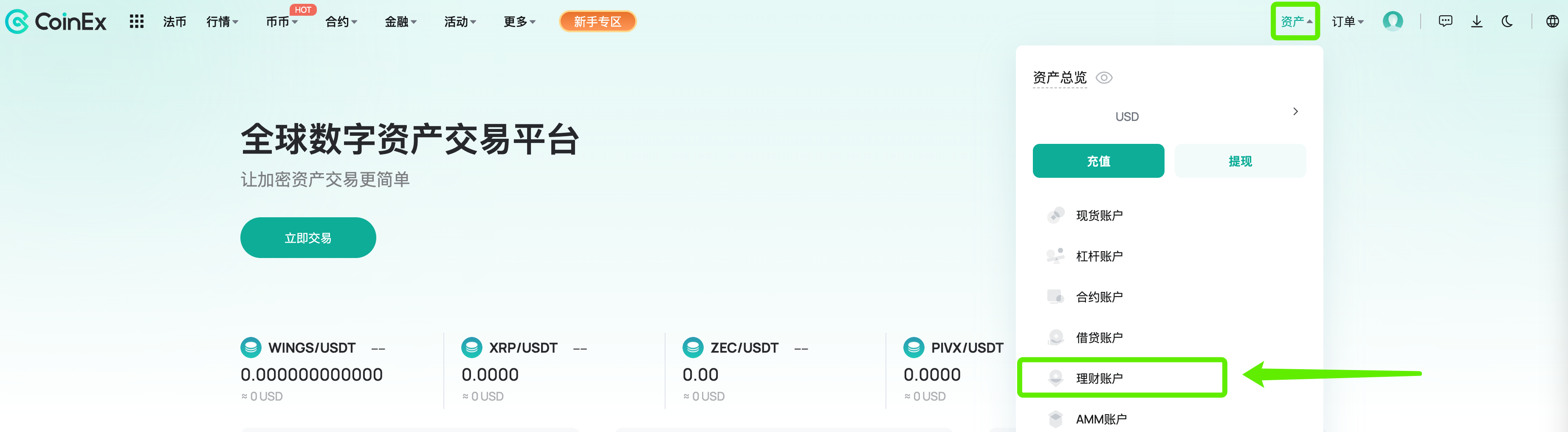Collapse the 资产 dropdown menu

1296,22
